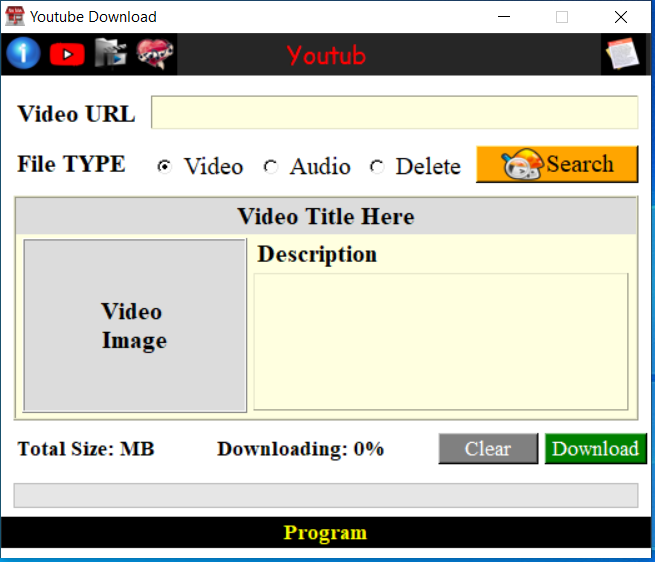Click the app icon in title bar
This screenshot has width=655, height=562.
click(x=15, y=17)
